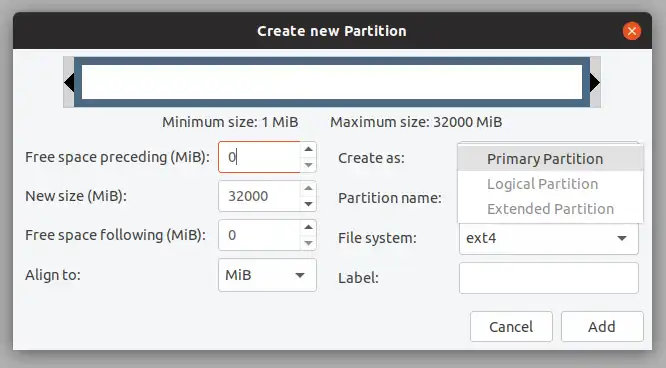Click the right partition resize arrow handle
Screen dimensions: 666x368
[595, 82]
